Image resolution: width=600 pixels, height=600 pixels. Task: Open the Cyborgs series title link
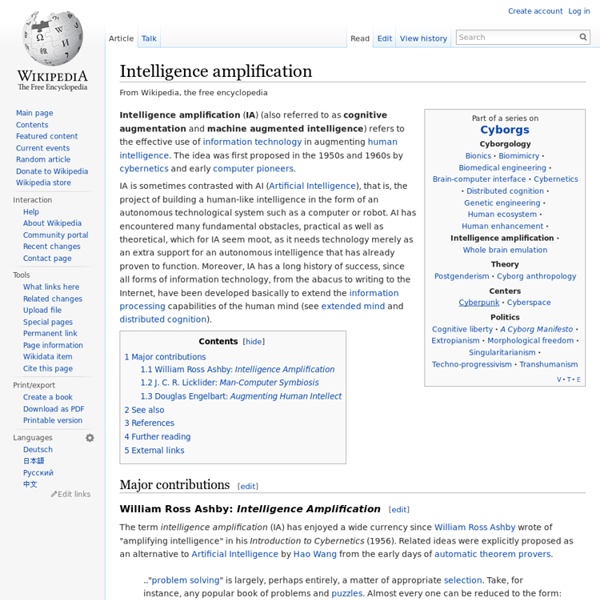tap(505, 130)
